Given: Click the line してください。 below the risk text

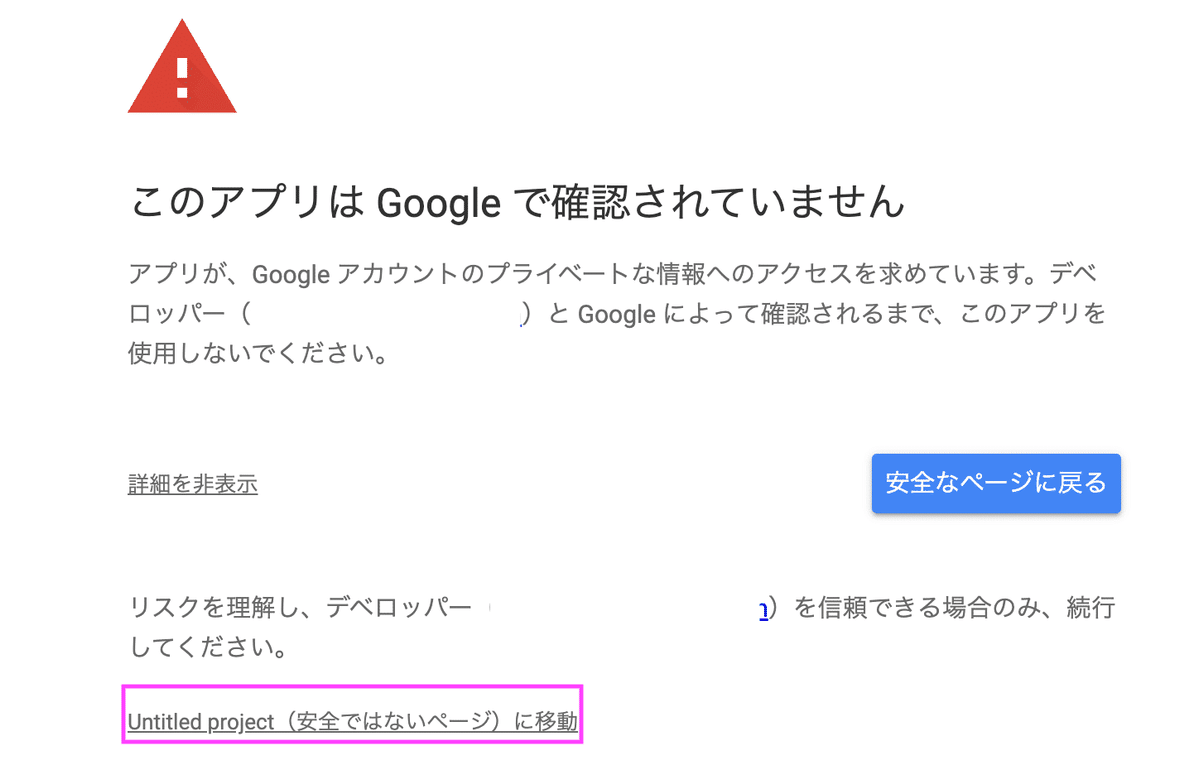Looking at the screenshot, I should click(x=210, y=648).
